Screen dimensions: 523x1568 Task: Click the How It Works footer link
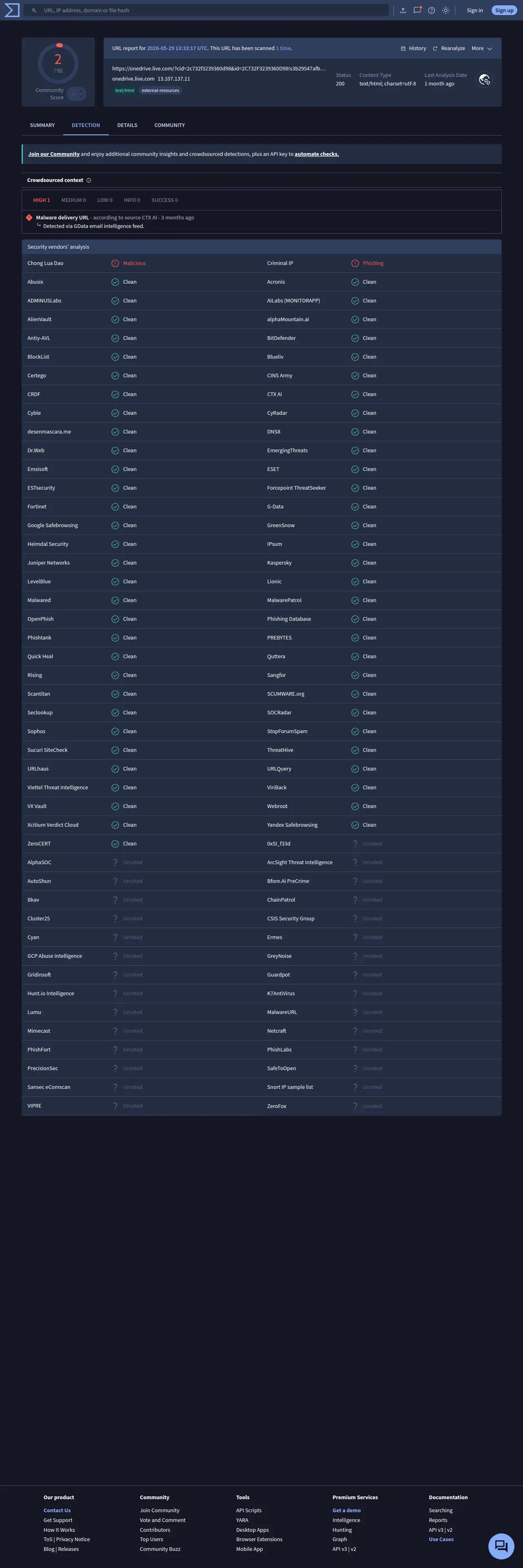pos(59,1530)
